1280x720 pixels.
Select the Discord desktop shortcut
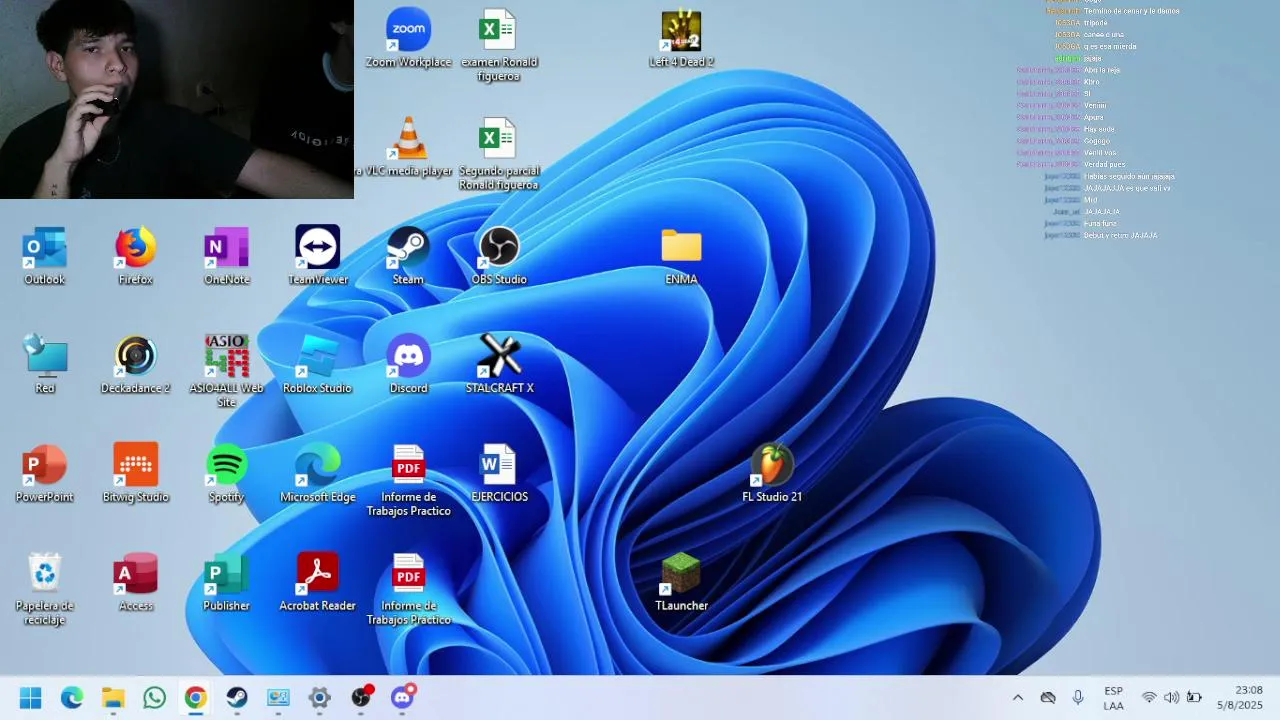click(408, 364)
